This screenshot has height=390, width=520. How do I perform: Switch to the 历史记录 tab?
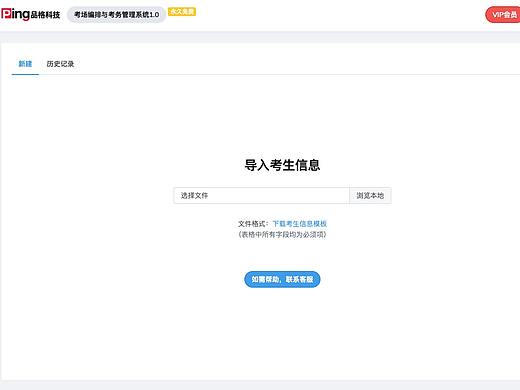pos(60,64)
